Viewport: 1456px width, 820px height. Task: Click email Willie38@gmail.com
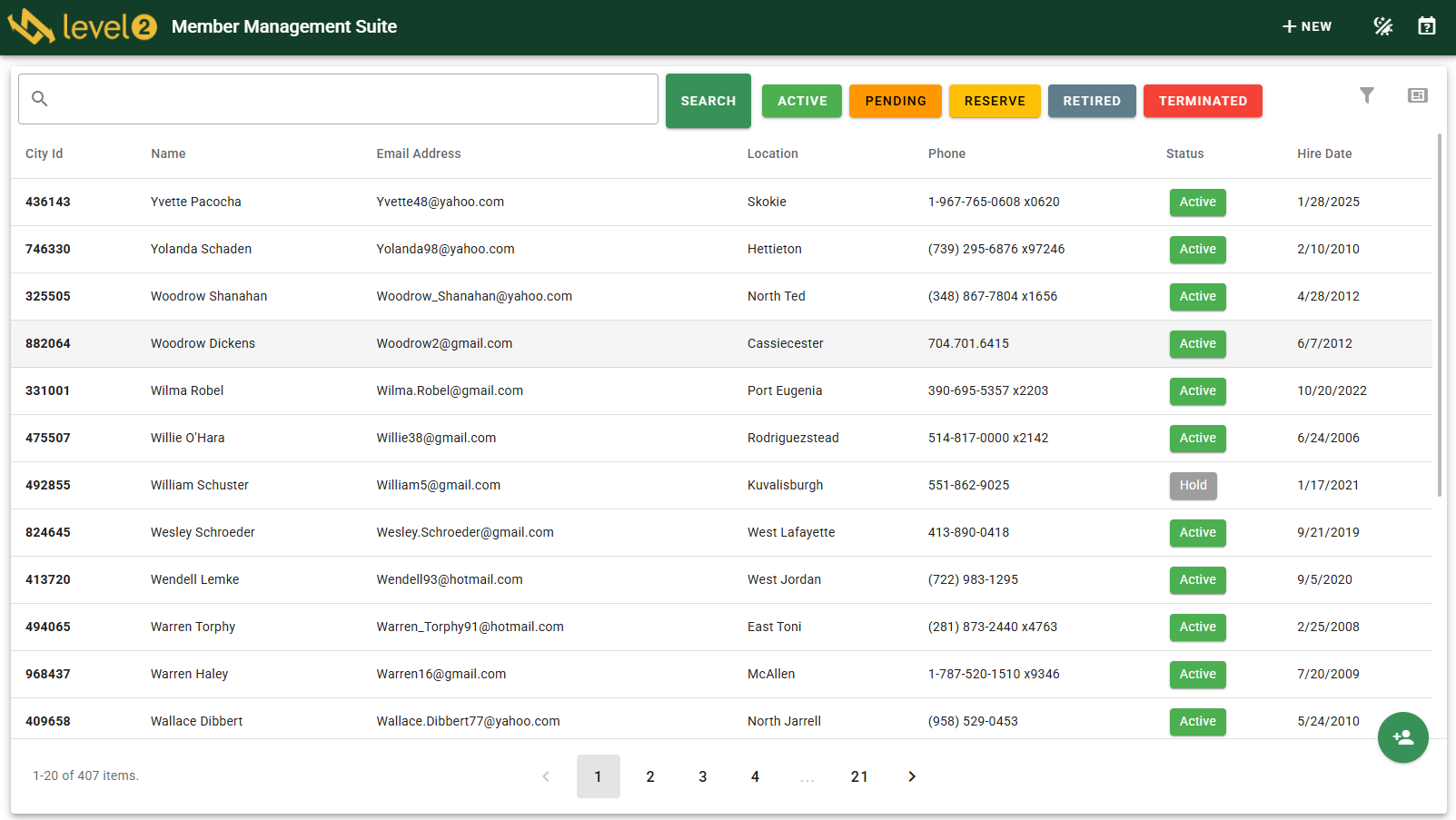436,438
